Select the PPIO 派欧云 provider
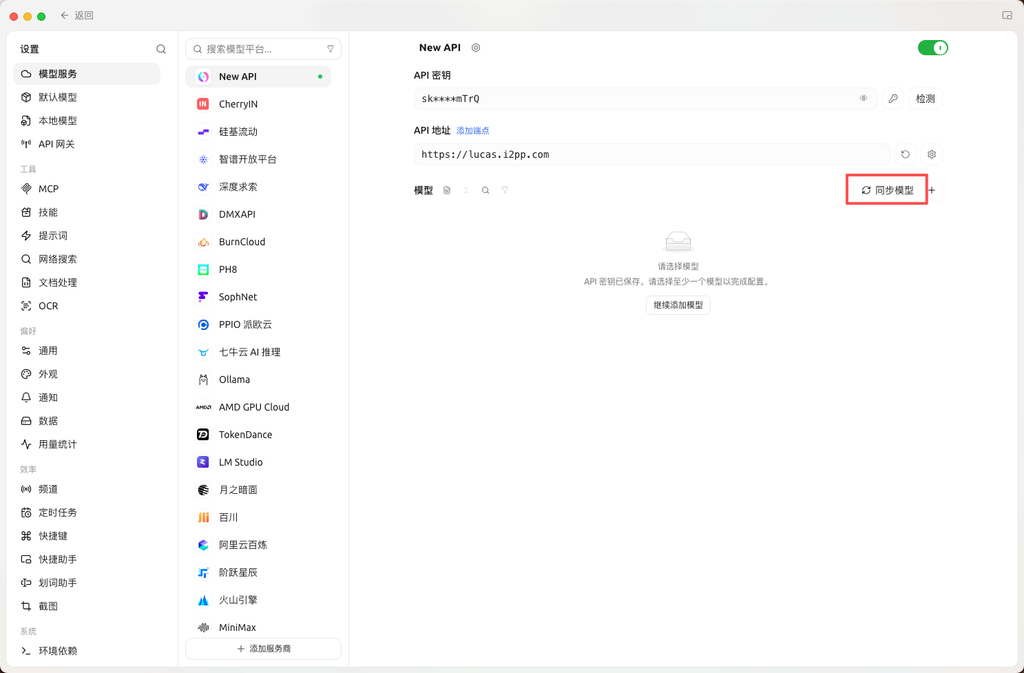Viewport: 1024px width, 673px height. pyautogui.click(x=258, y=324)
